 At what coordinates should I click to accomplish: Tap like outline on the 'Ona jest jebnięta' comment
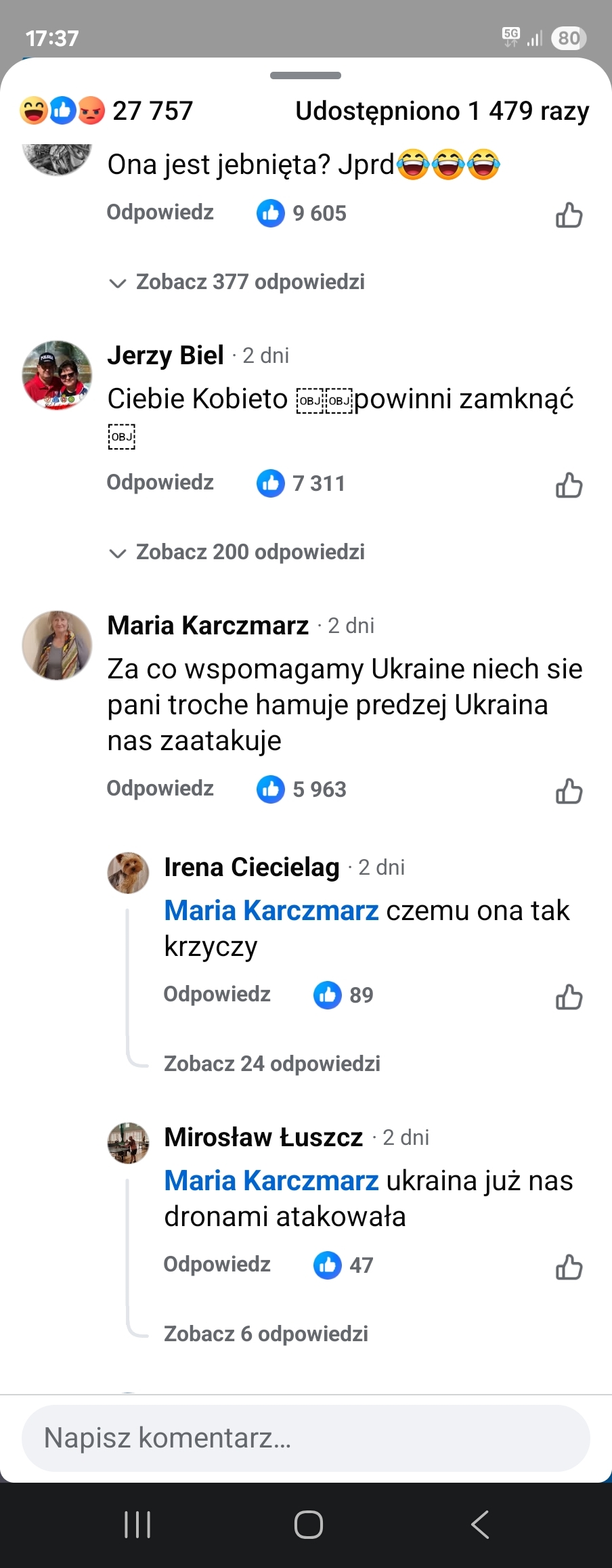569,215
